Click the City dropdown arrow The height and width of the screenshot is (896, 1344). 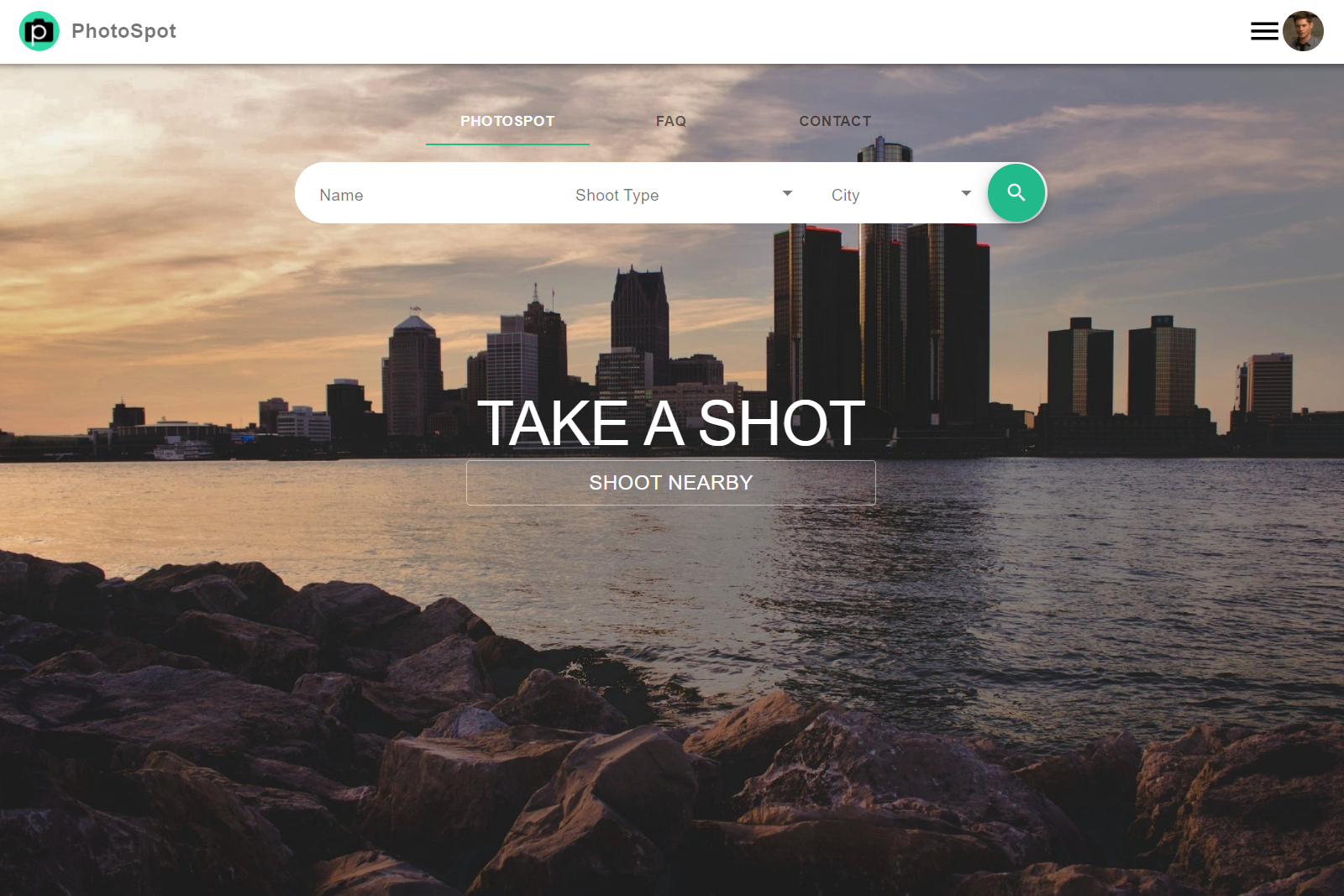pyautogui.click(x=966, y=193)
